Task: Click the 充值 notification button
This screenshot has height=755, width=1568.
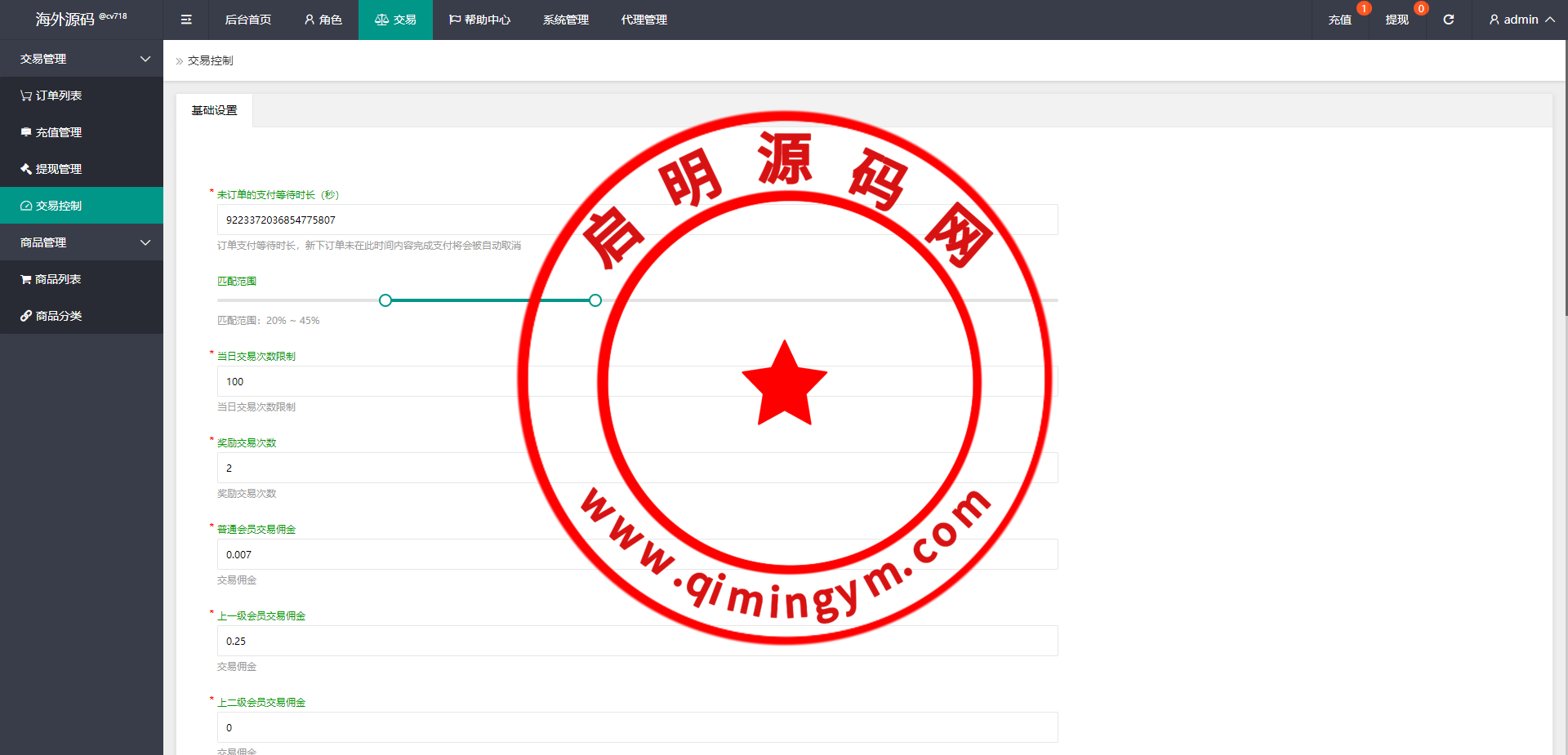Action: [1339, 20]
